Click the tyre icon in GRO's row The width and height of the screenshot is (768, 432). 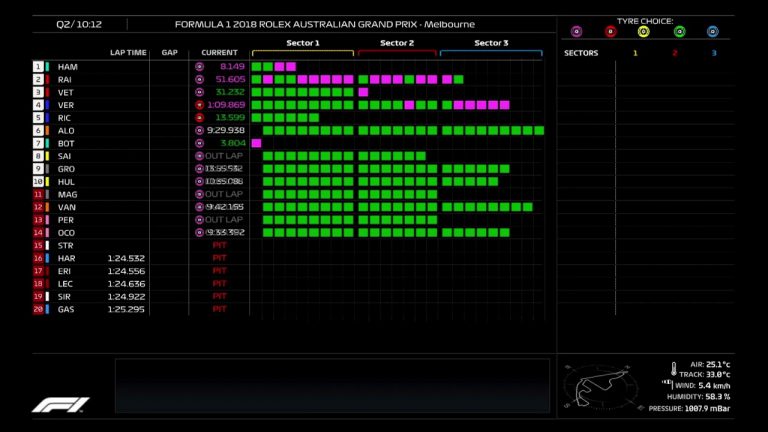point(199,168)
